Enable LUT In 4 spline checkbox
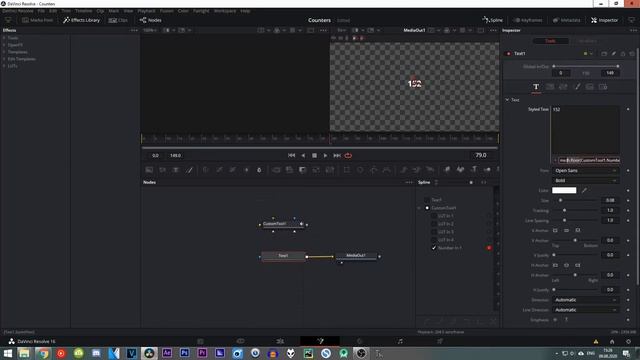Viewport: 640px width, 360px height. [x=433, y=240]
